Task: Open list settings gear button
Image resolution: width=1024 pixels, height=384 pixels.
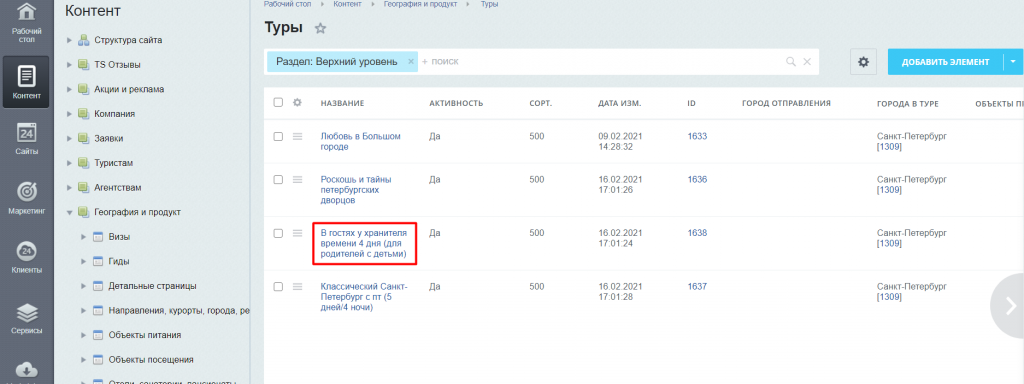Action: 863,62
